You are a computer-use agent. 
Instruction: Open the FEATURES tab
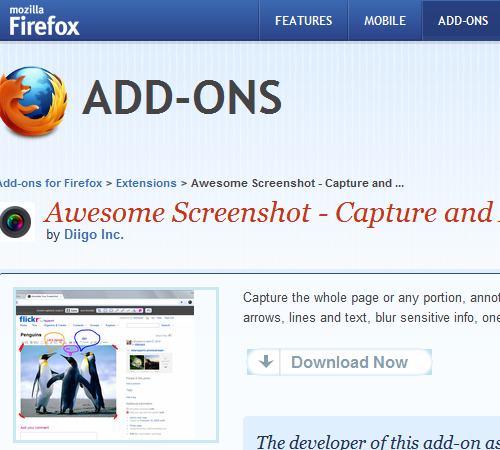coord(304,21)
